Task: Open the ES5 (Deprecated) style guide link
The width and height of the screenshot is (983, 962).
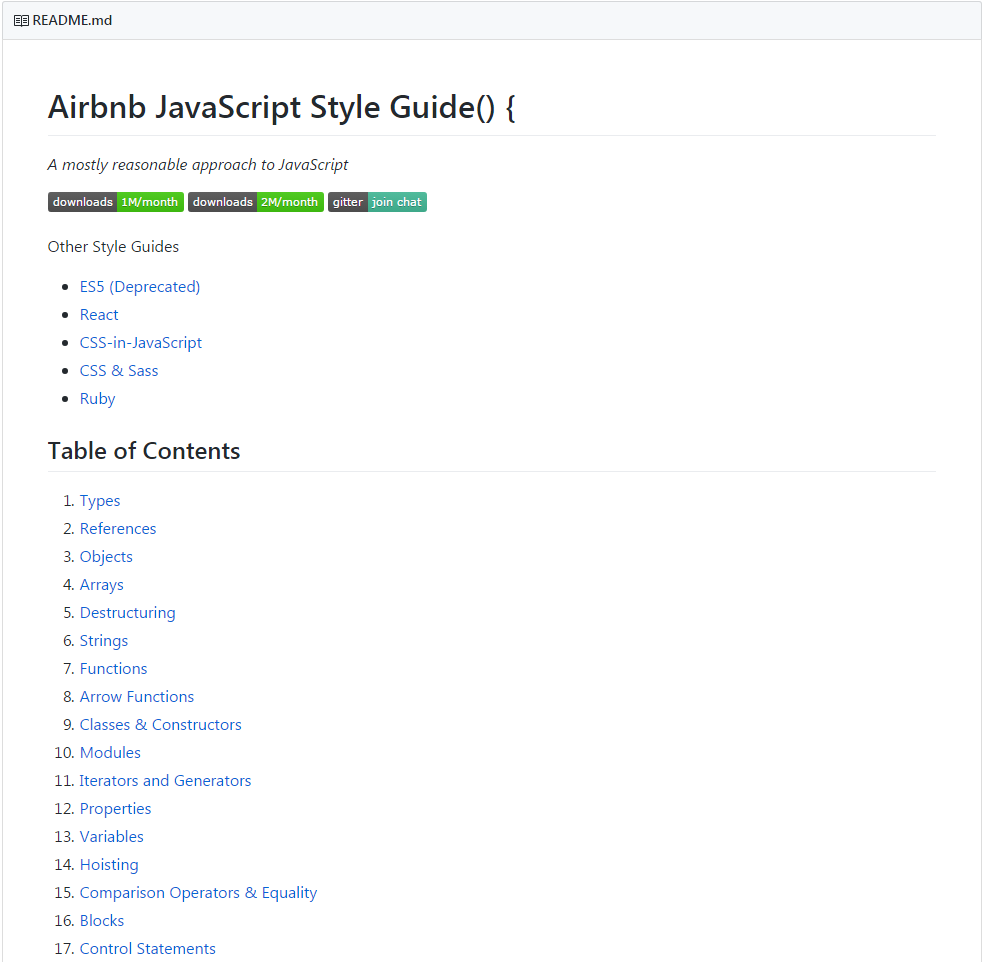Action: 140,287
